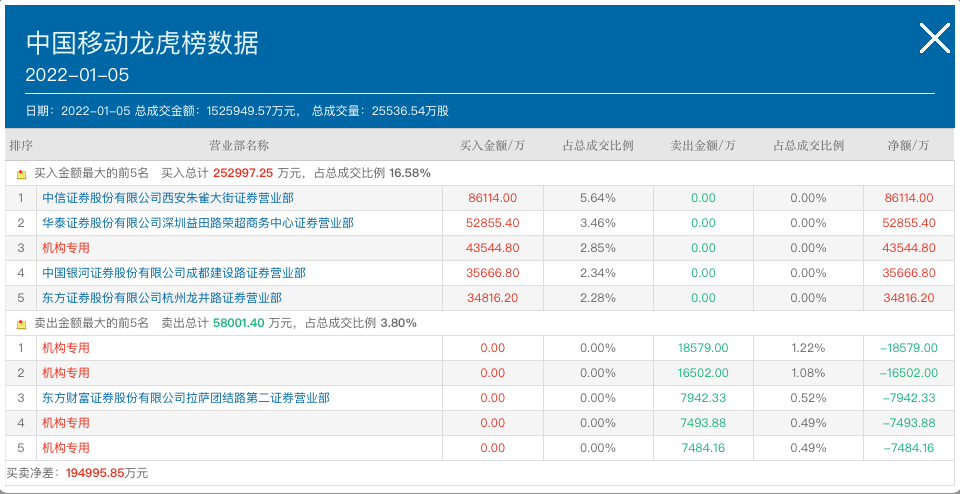Image resolution: width=960 pixels, height=494 pixels.
Task: Click buy total value 252997.25
Action: coord(242,174)
